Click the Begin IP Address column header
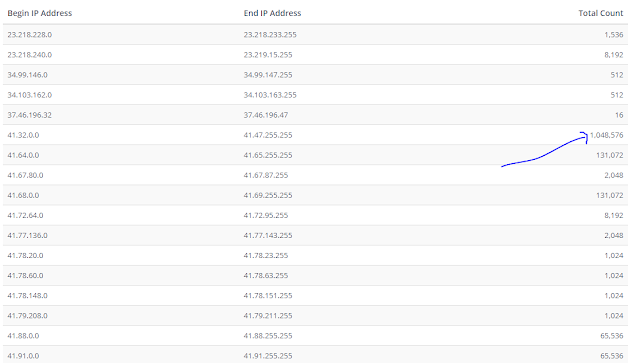This screenshot has width=640, height=363. tap(40, 13)
